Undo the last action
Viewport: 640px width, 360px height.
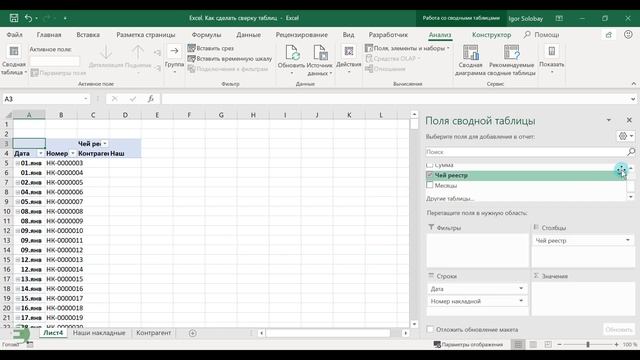click(x=28, y=18)
